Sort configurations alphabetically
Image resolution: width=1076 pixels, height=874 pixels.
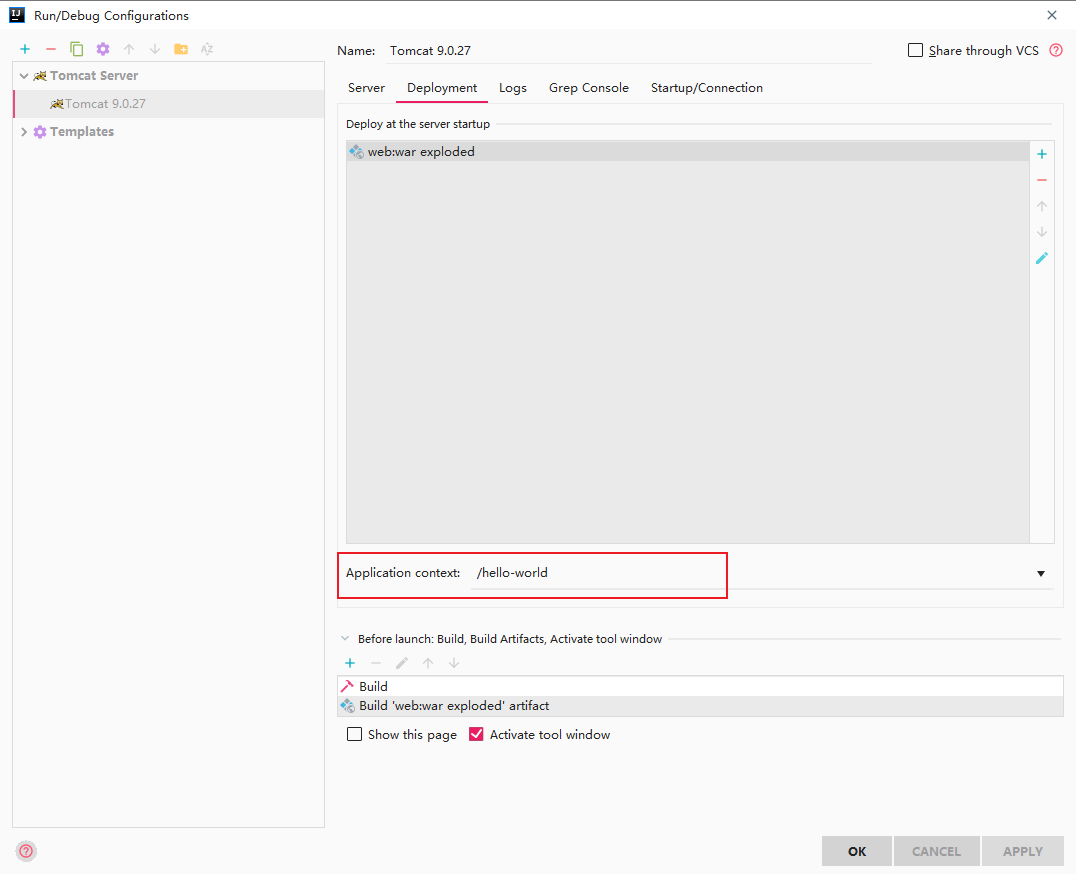coord(207,49)
